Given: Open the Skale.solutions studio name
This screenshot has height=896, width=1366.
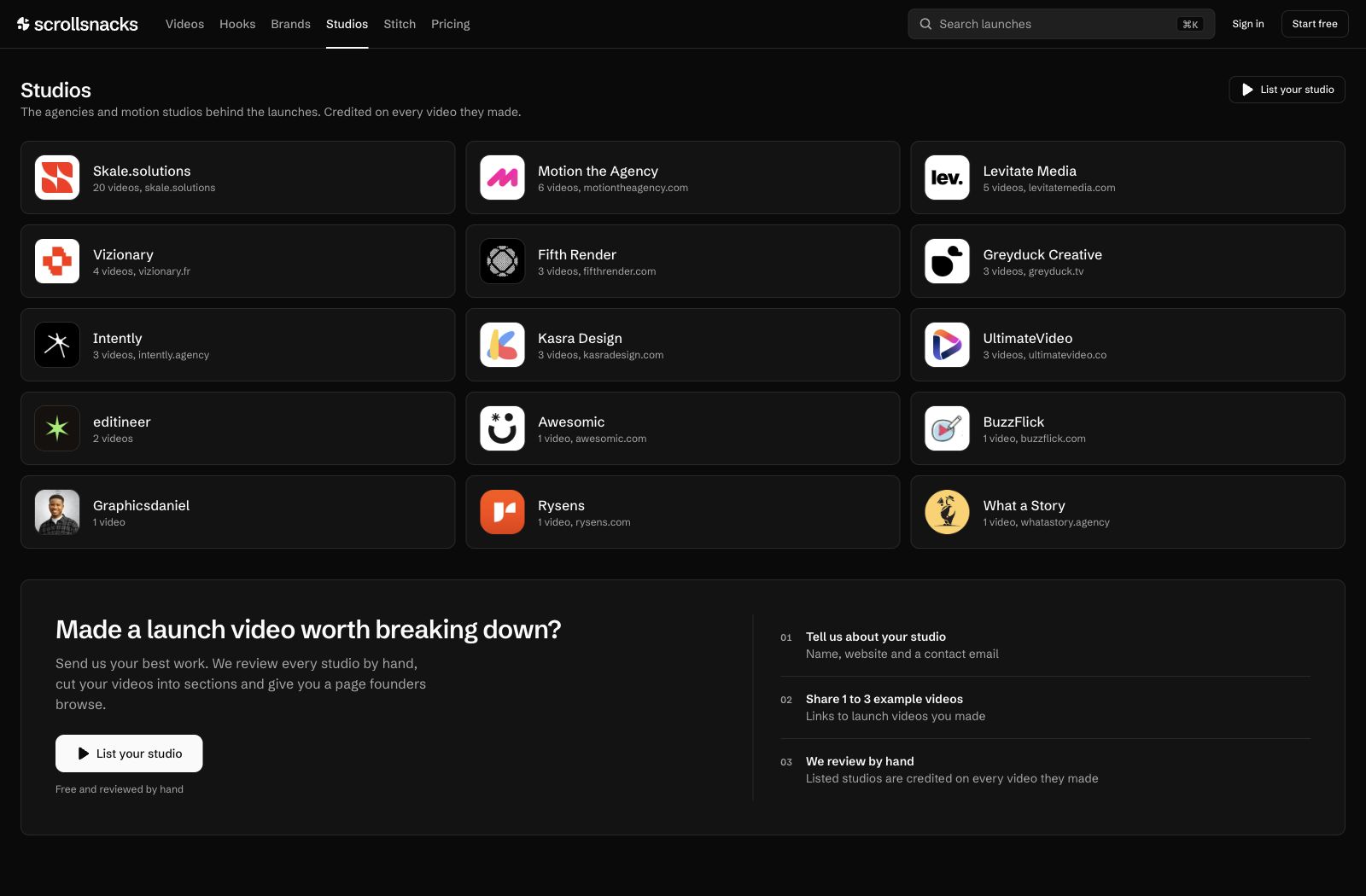Looking at the screenshot, I should pyautogui.click(x=142, y=171).
